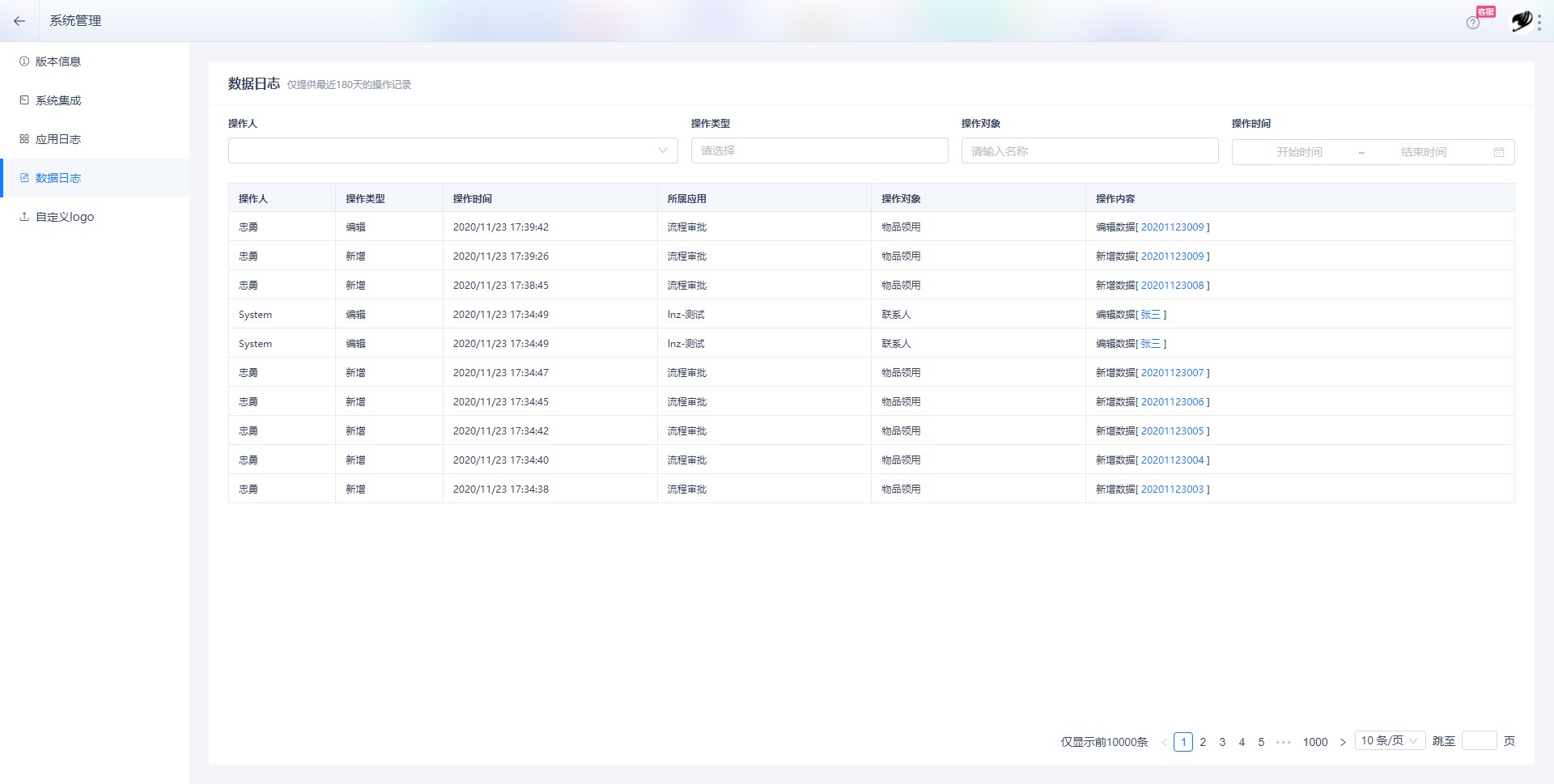The width and height of the screenshot is (1554, 784).
Task: Click the pagination ellipsis to jump ahead
Action: [x=1283, y=742]
